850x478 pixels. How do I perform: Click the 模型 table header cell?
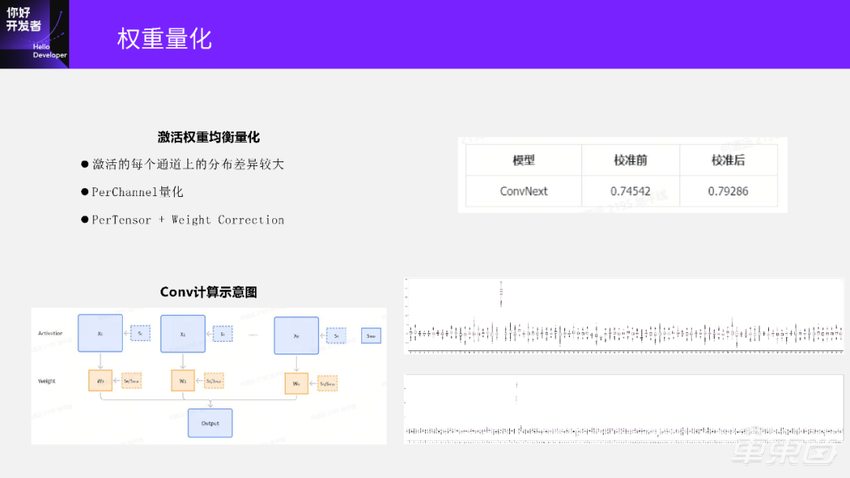[524, 160]
